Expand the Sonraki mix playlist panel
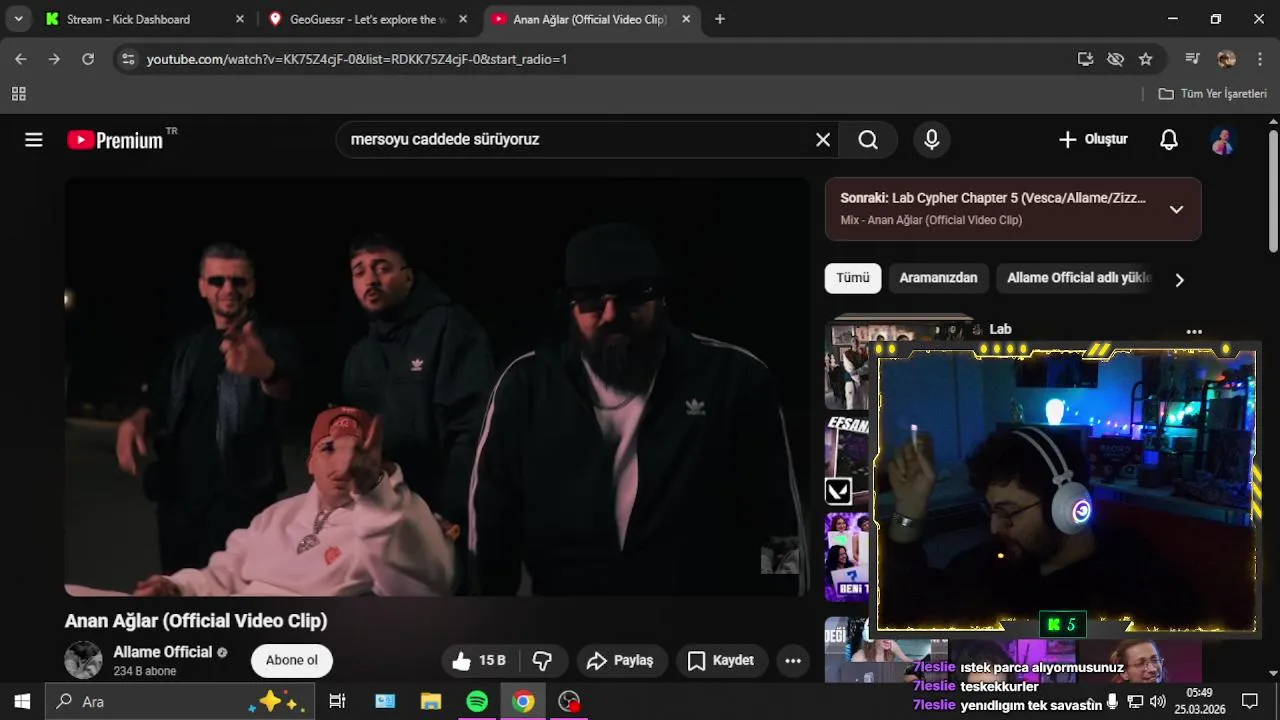Viewport: 1280px width, 720px height. coord(1176,209)
